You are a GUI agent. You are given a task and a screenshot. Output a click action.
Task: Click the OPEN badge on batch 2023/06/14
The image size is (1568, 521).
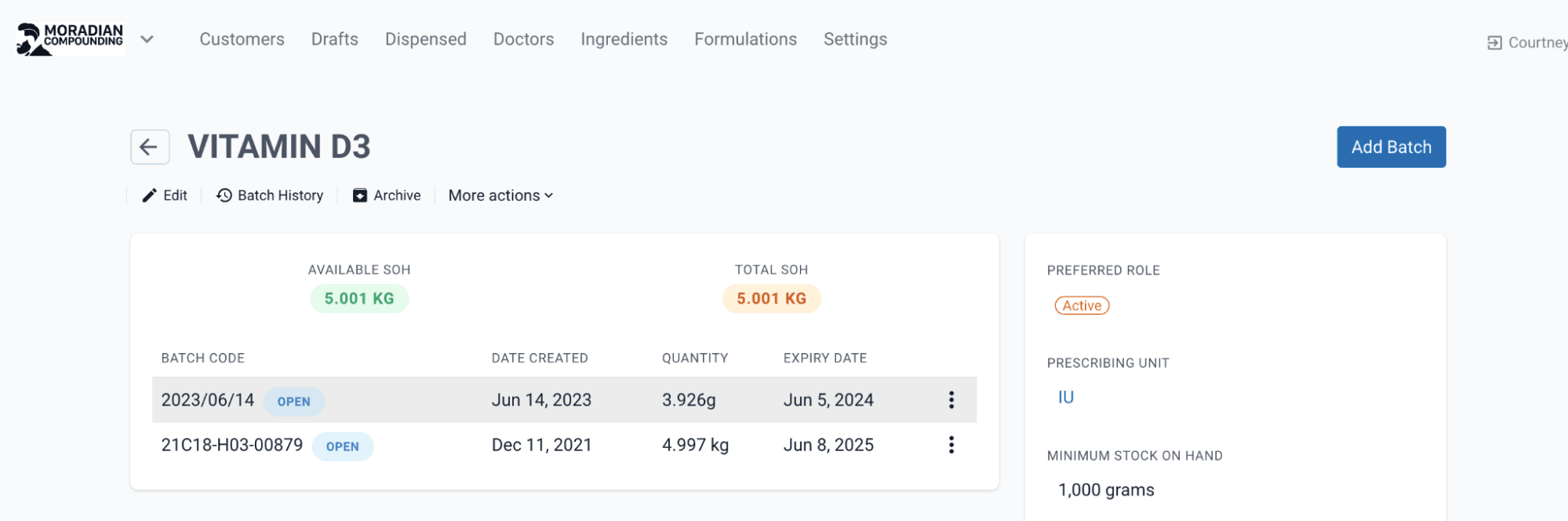point(293,401)
